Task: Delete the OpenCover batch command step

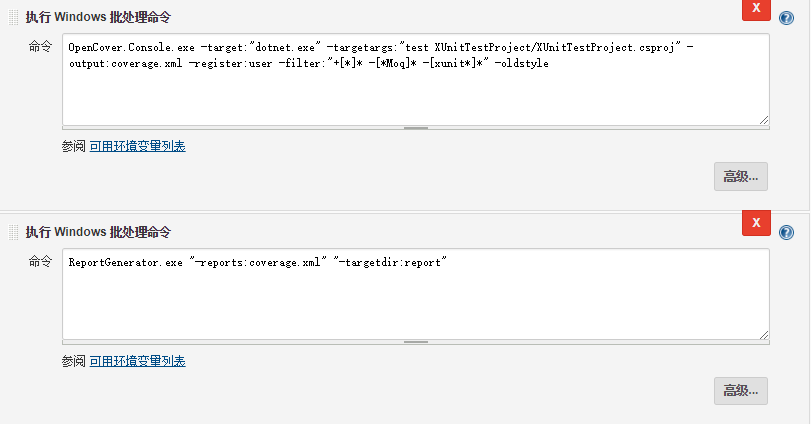Action: [756, 8]
